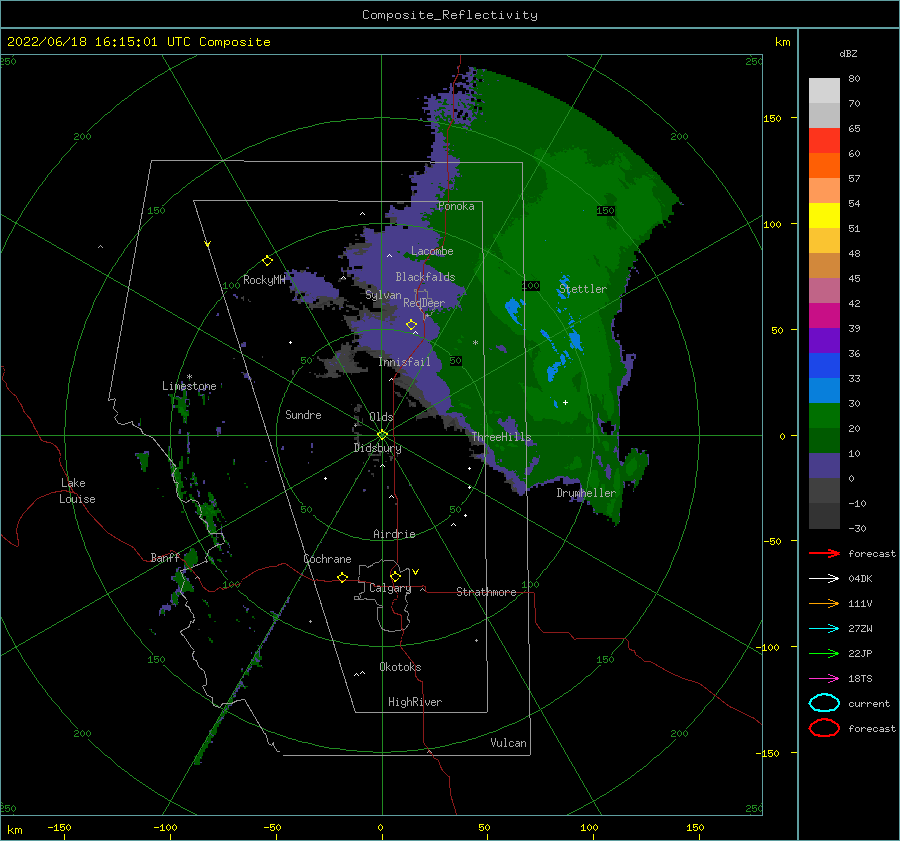
Task: Click the 18TS legend label
Action: point(860,679)
